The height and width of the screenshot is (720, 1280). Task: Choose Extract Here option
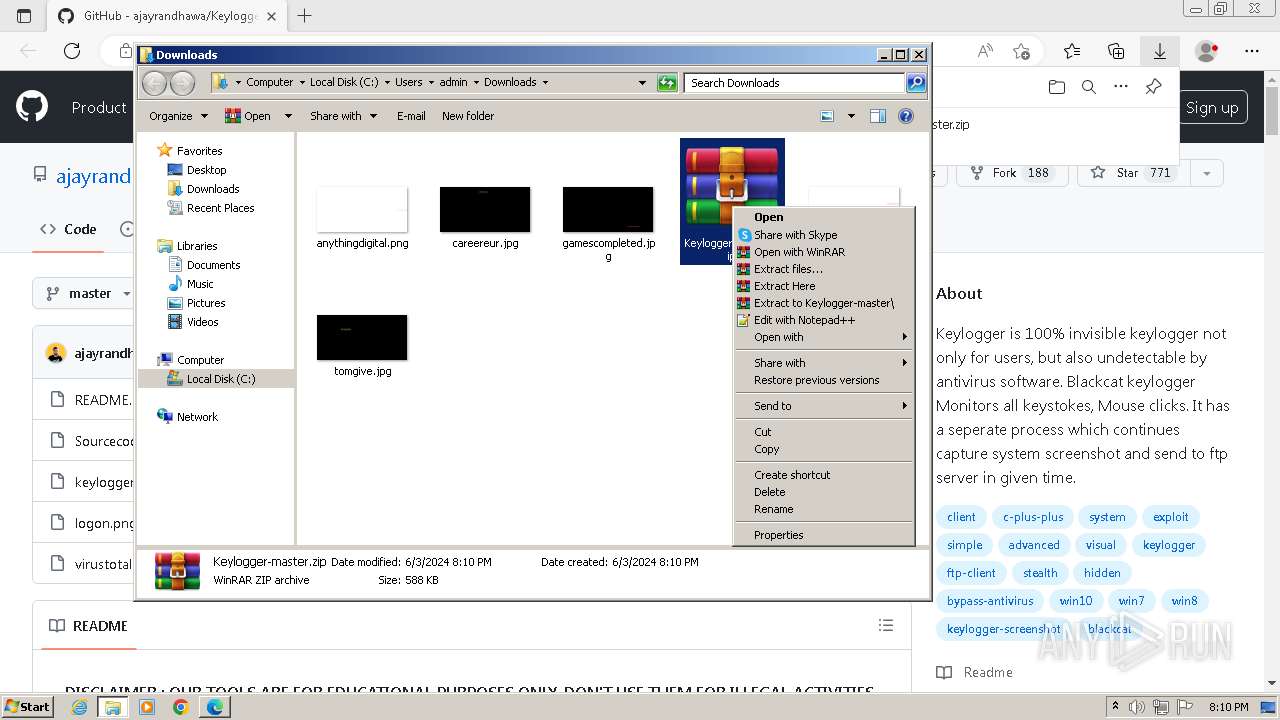[x=824, y=286]
